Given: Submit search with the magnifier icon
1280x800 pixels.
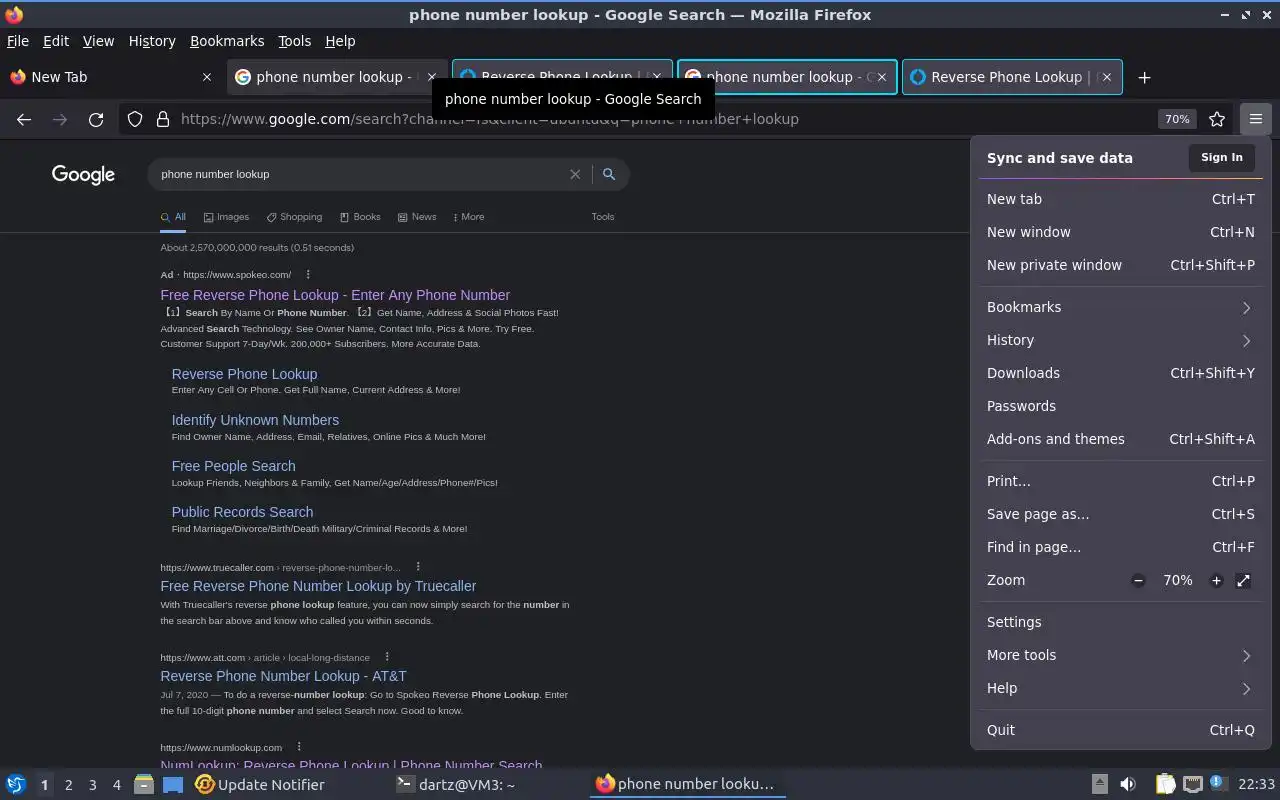Looking at the screenshot, I should (x=609, y=174).
